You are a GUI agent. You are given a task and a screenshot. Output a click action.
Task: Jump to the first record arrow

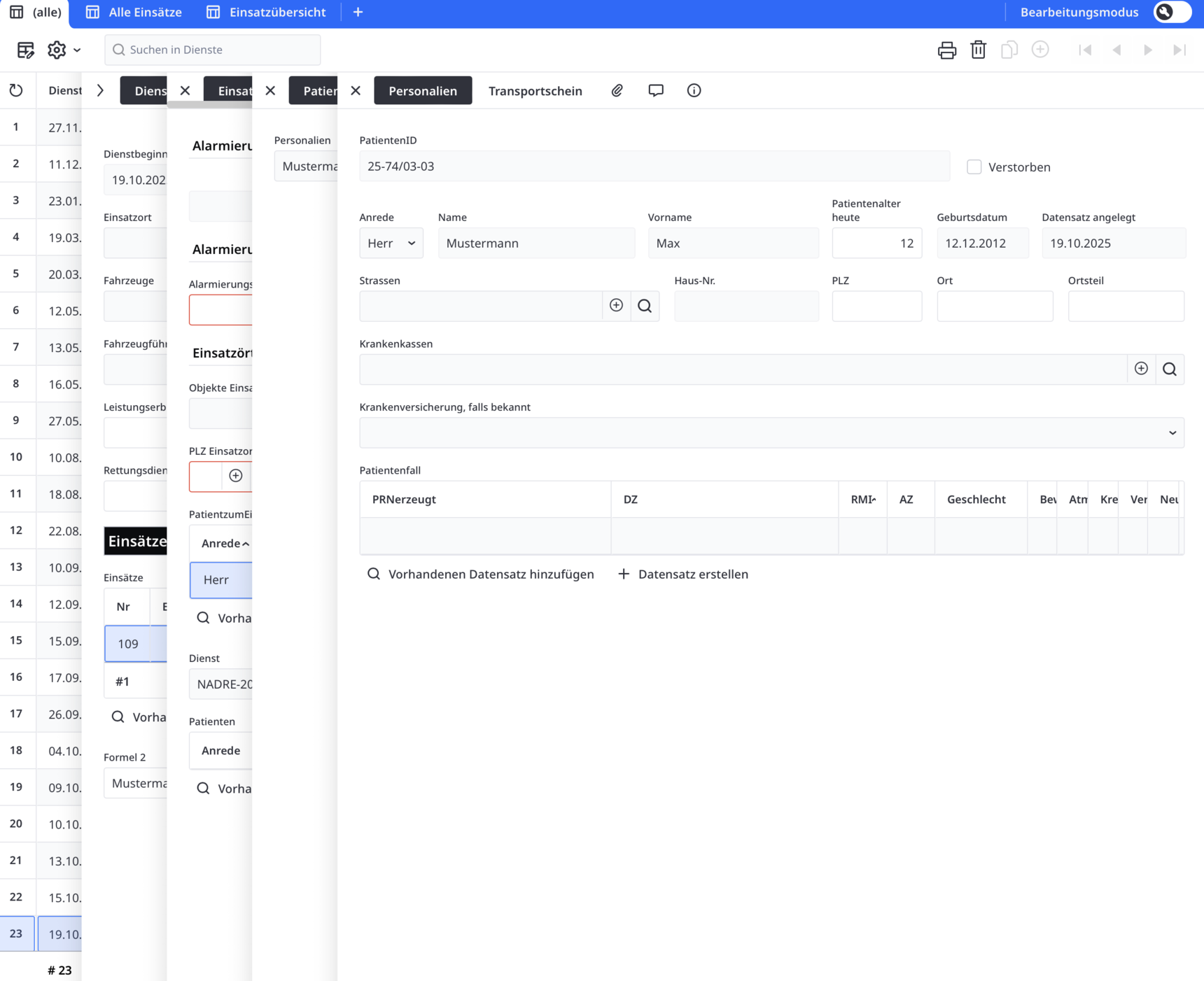tap(1085, 50)
